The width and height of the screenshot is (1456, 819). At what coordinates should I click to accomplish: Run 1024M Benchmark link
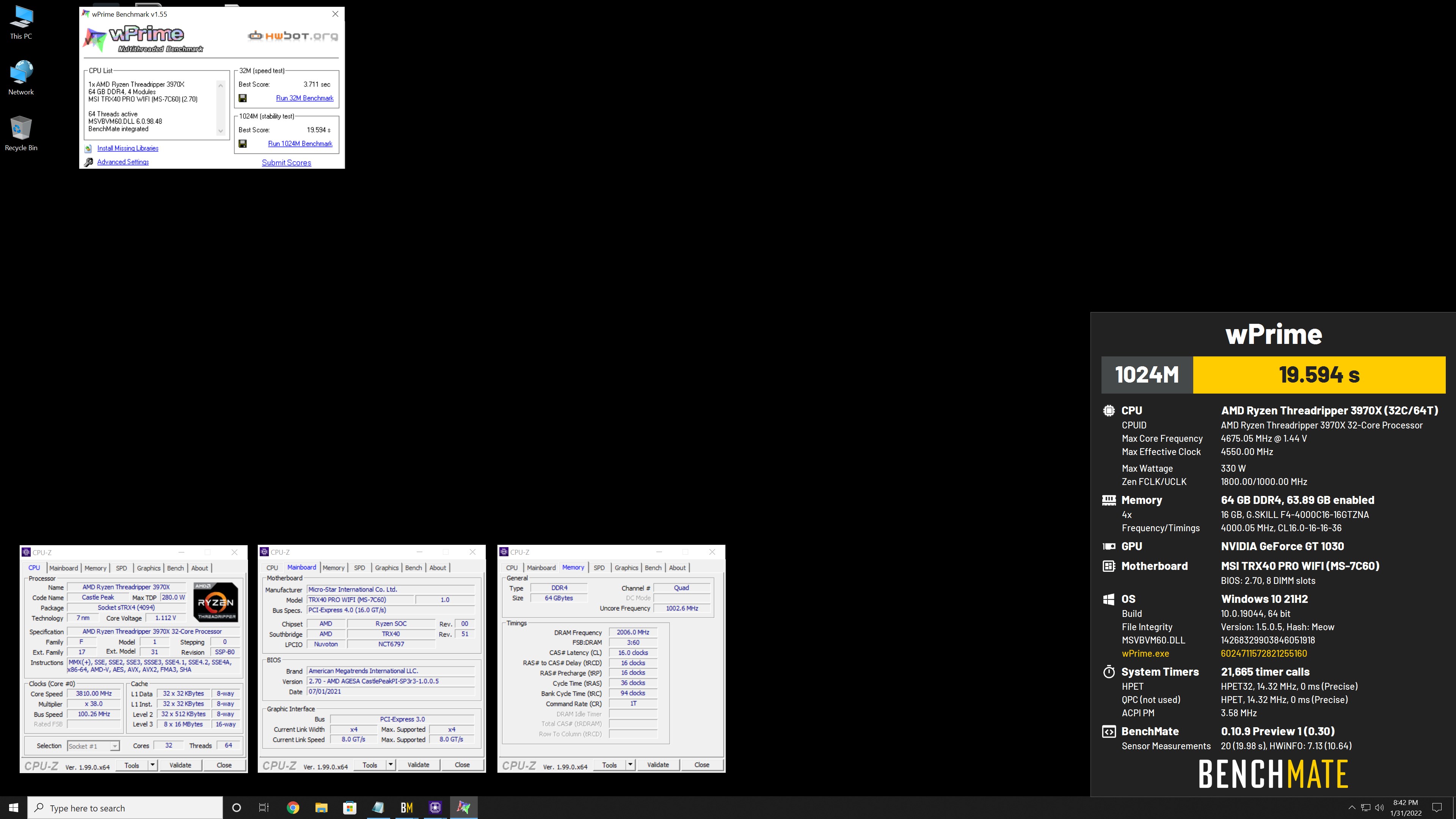click(x=300, y=144)
